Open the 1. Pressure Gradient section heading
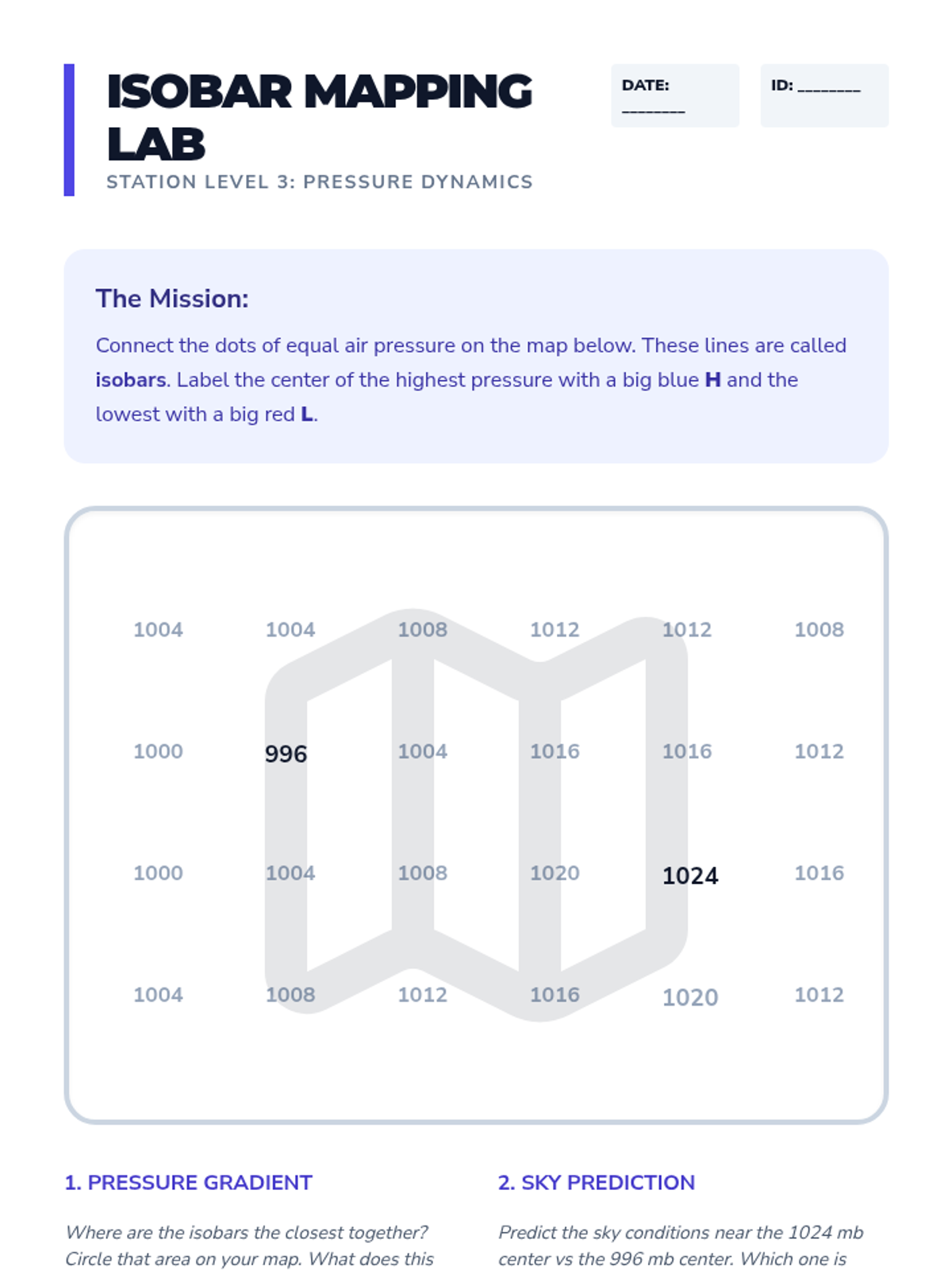The width and height of the screenshot is (952, 1270). [189, 1183]
